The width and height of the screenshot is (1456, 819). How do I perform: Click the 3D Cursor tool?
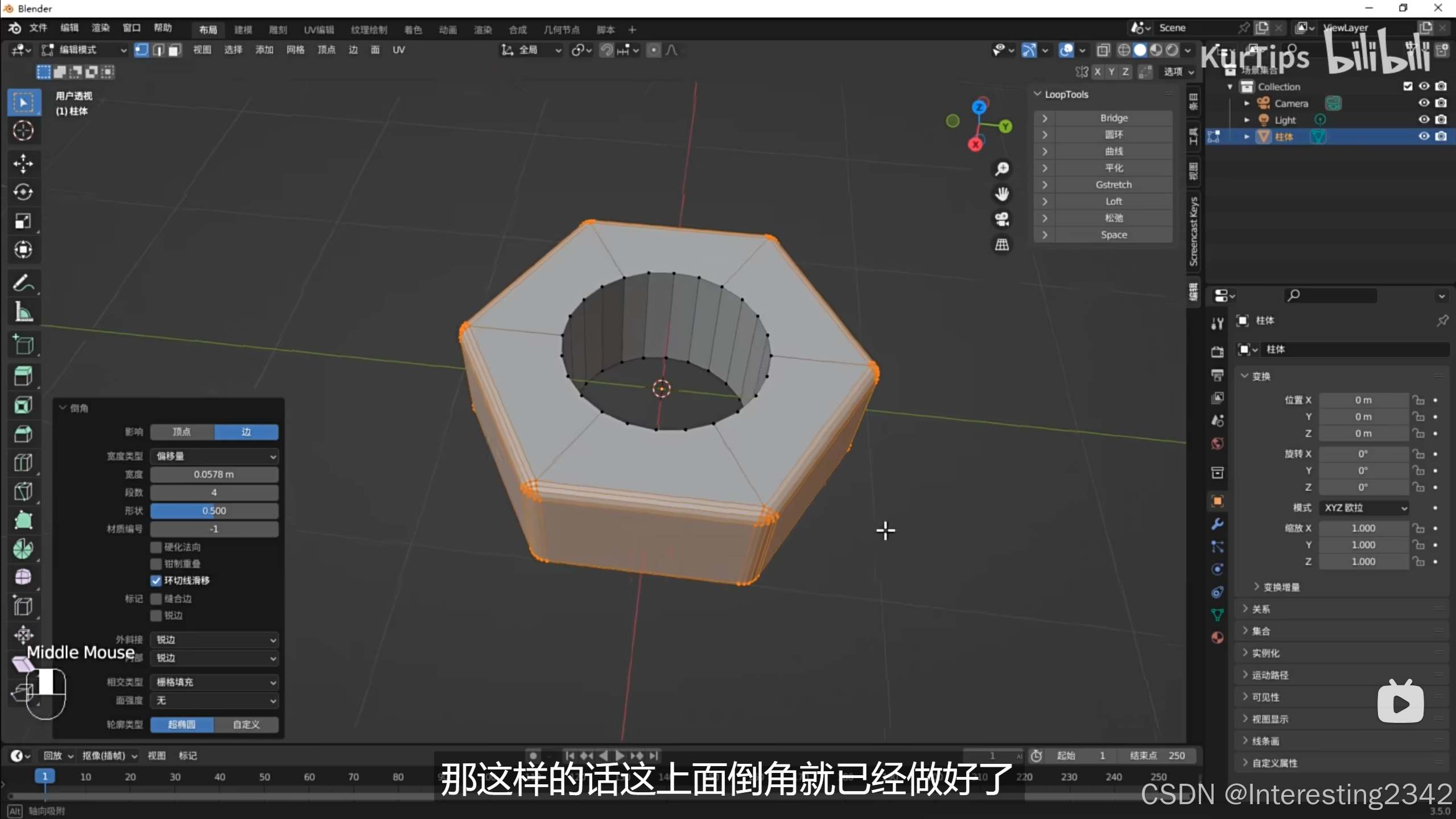coord(23,131)
